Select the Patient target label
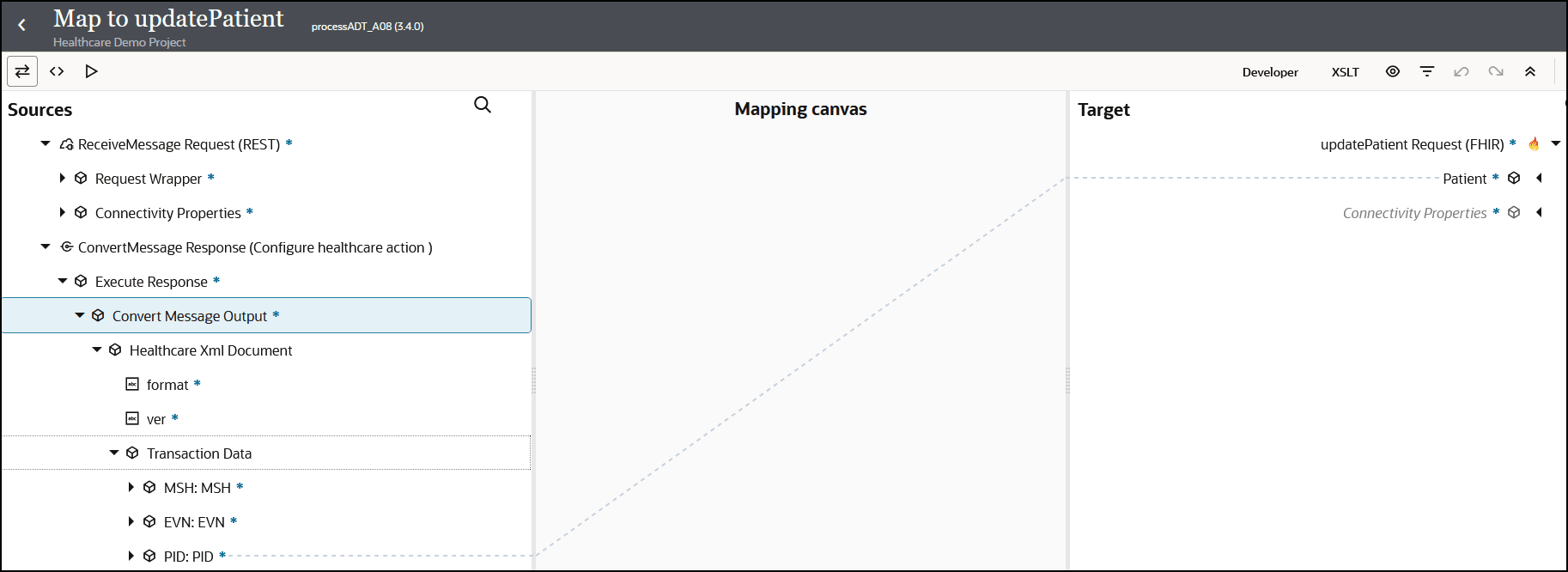1568x572 pixels. [1464, 179]
